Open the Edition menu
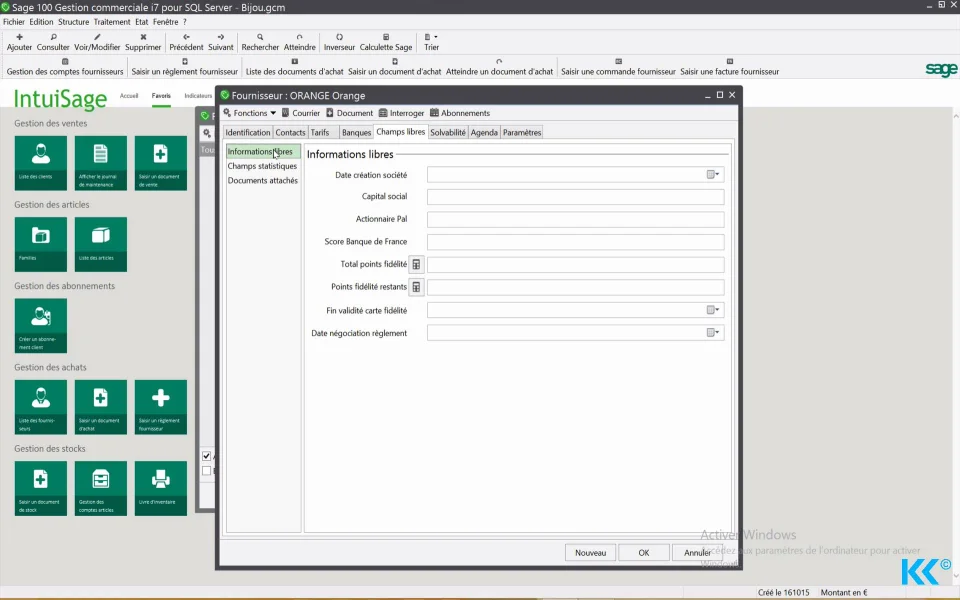The image size is (960, 600). pos(41,21)
